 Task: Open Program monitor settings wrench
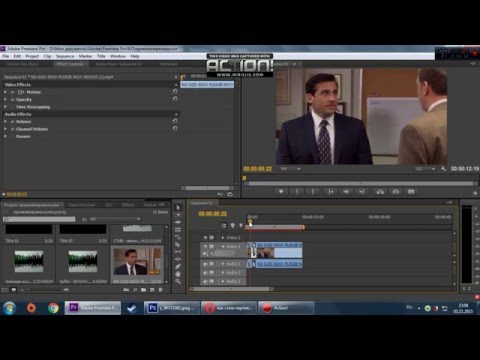coord(443,169)
